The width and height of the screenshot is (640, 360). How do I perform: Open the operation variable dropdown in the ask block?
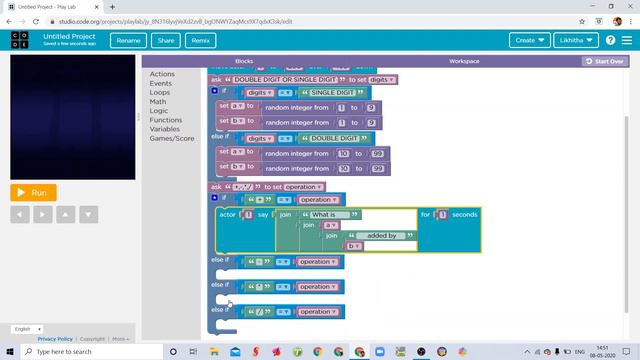[303, 187]
